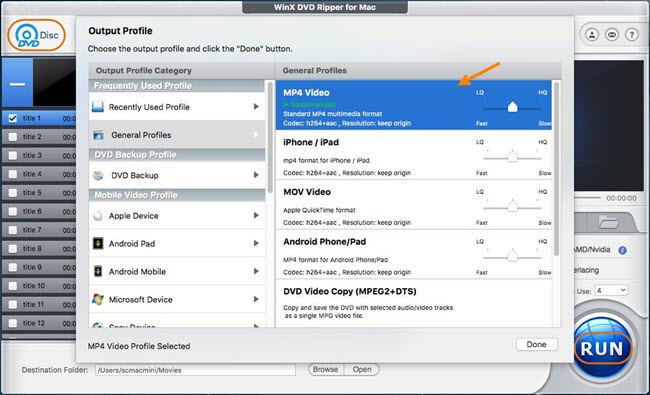Click the profile category list scrollbar
The image size is (650, 395).
[270, 137]
